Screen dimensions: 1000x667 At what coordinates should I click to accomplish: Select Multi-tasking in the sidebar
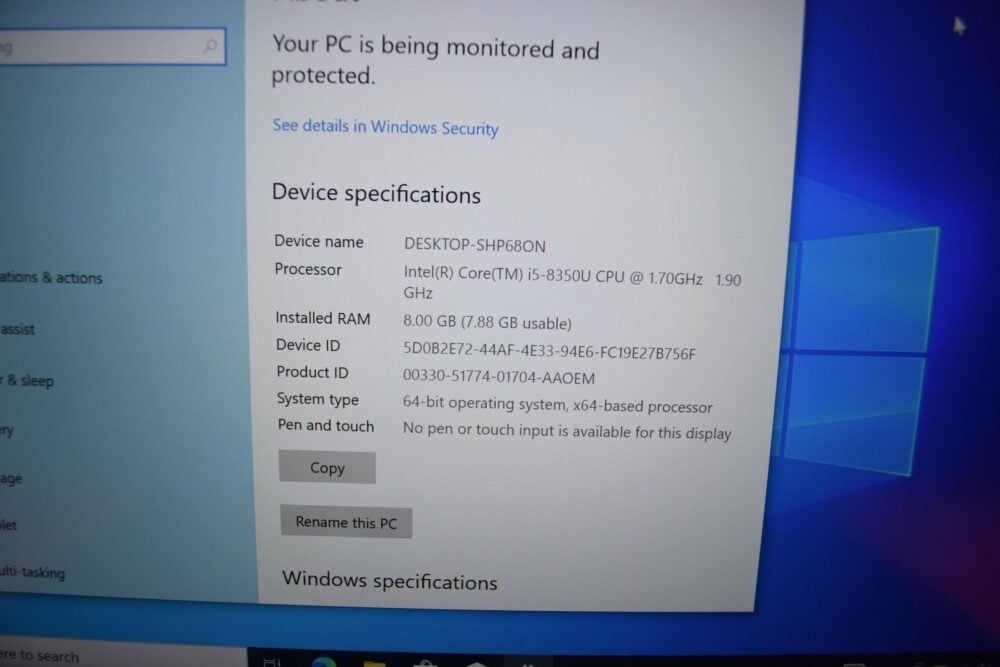coord(33,572)
